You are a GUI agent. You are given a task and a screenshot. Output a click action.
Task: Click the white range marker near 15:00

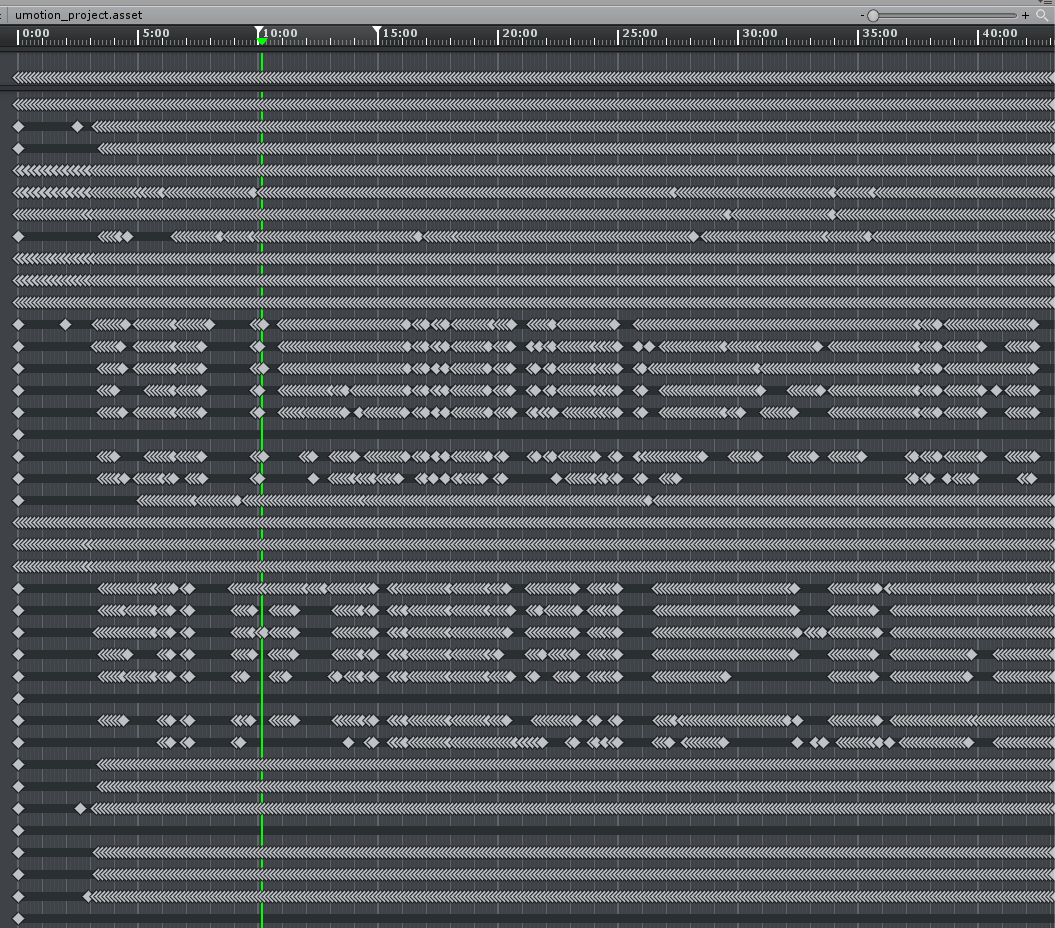point(377,31)
